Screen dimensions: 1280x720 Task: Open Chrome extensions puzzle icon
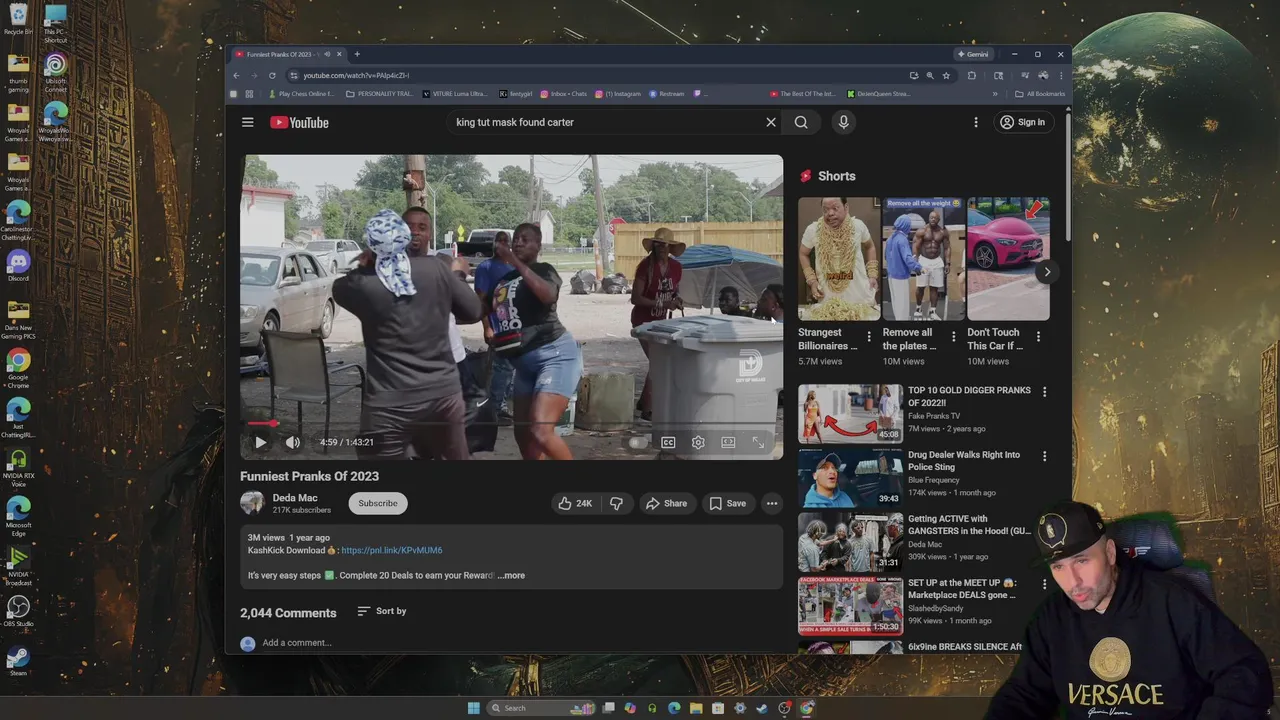(x=971, y=75)
